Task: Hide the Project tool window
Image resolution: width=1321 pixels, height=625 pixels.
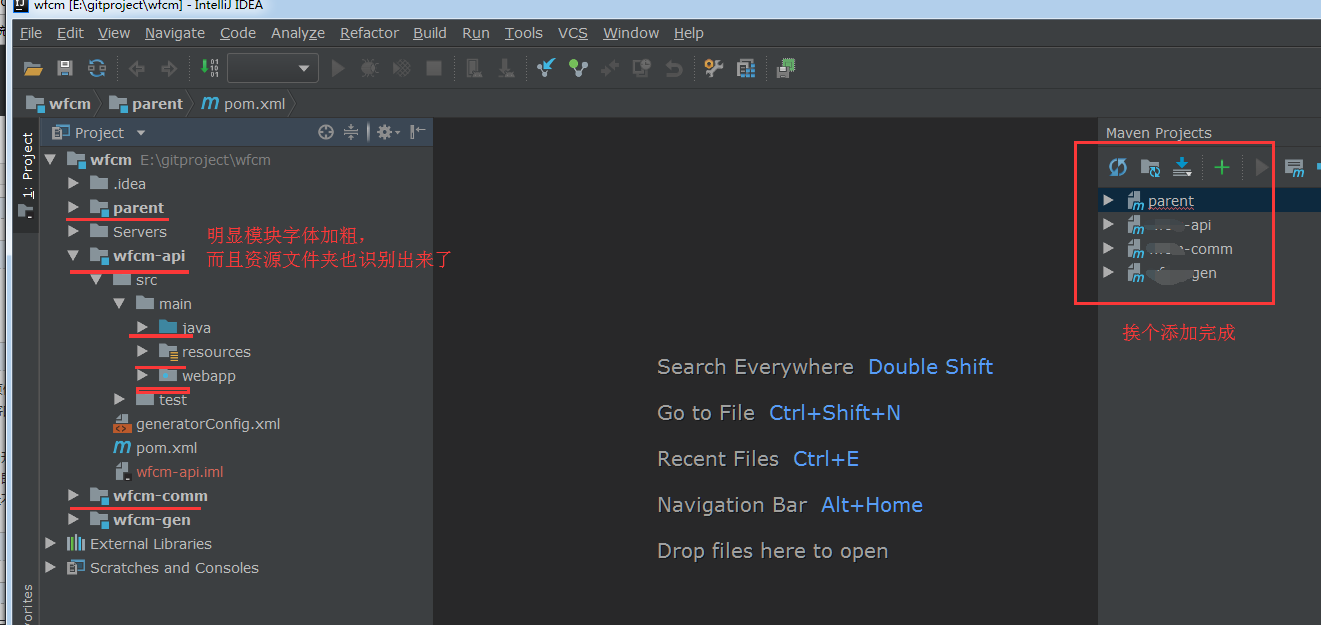Action: pos(418,132)
